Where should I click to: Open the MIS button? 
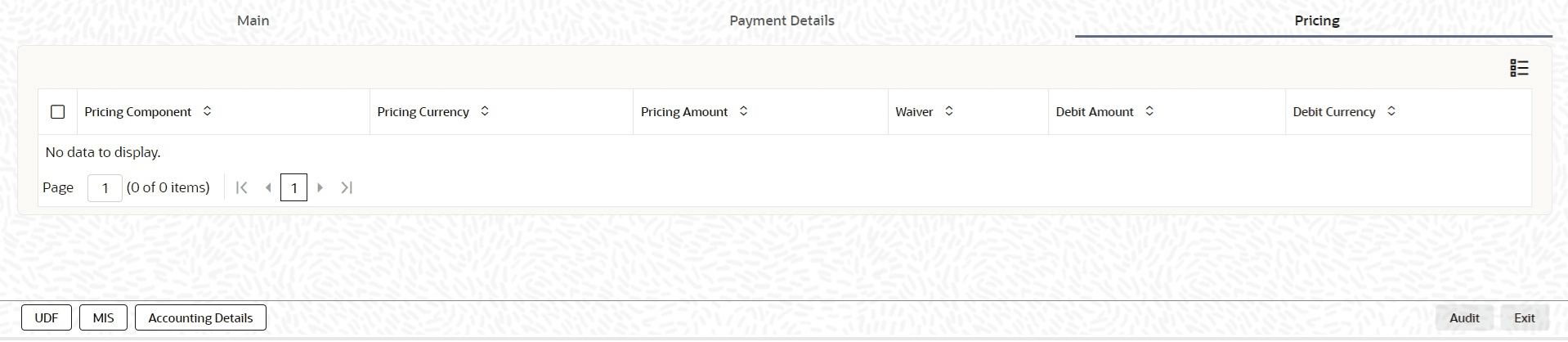(x=103, y=318)
